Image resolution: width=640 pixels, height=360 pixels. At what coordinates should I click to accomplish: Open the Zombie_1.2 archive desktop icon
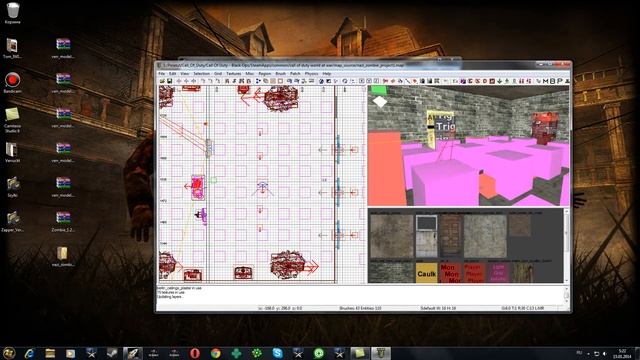[x=63, y=221]
